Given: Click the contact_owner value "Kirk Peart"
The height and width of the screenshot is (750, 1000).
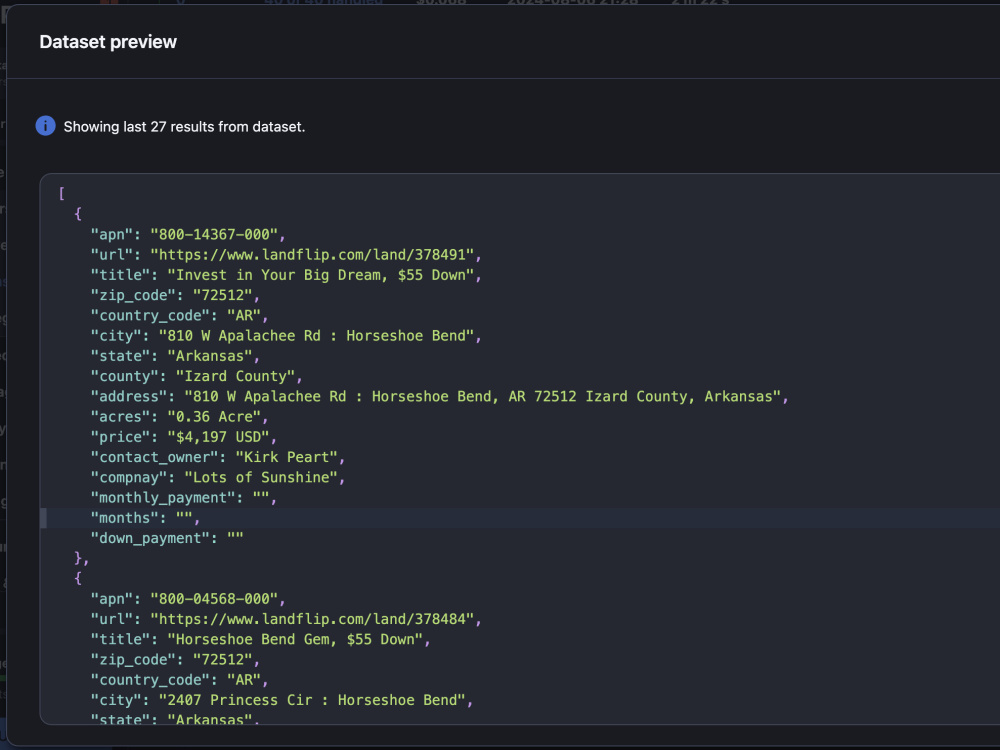Looking at the screenshot, I should click(x=286, y=457).
